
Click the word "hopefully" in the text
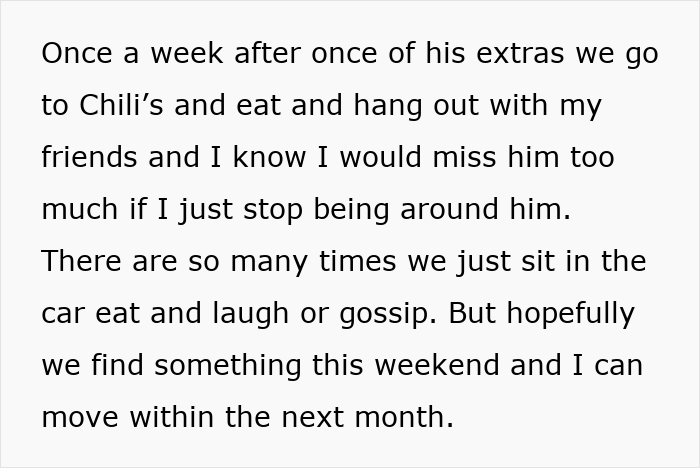tap(571, 313)
